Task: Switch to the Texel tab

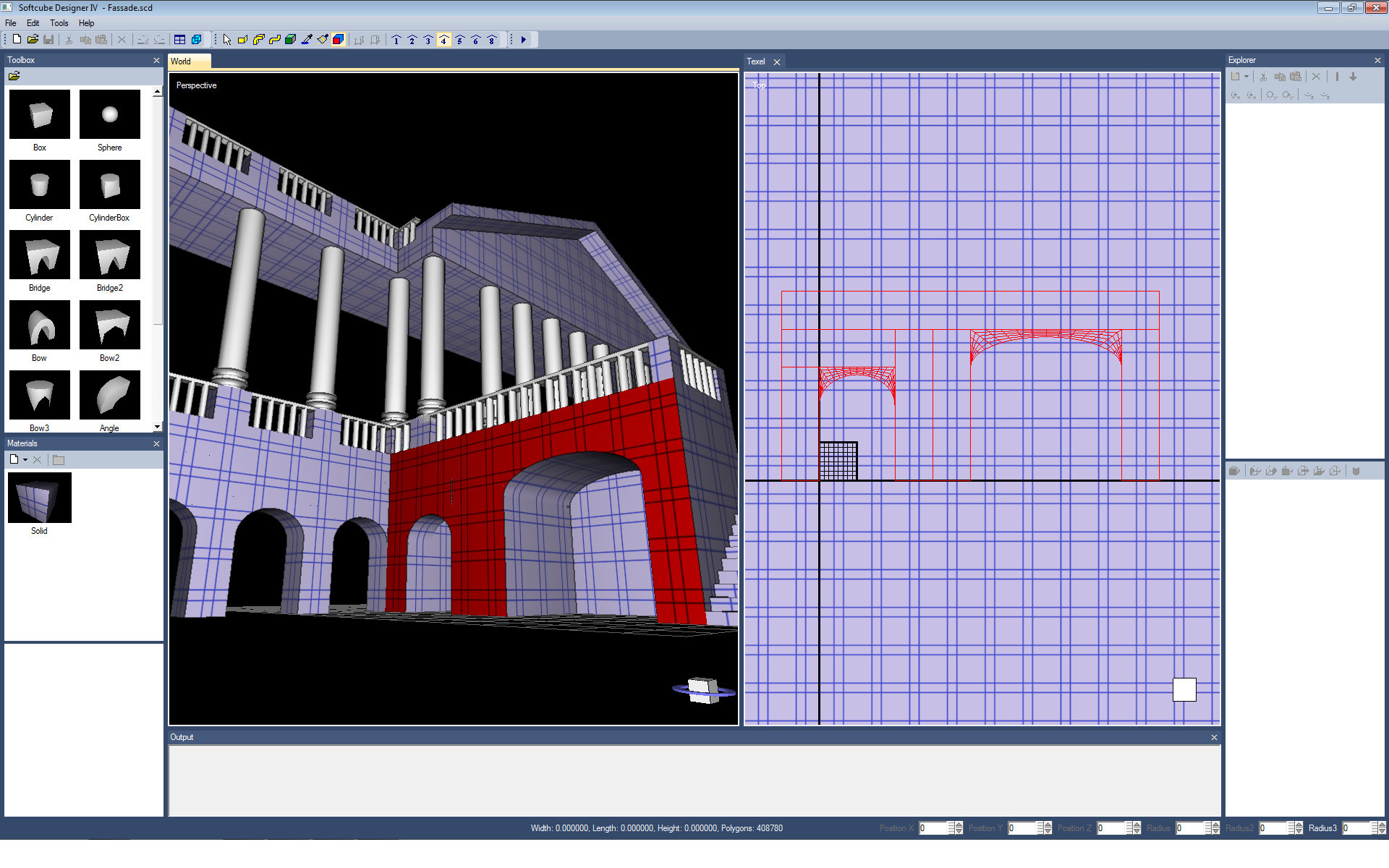Action: click(x=755, y=61)
